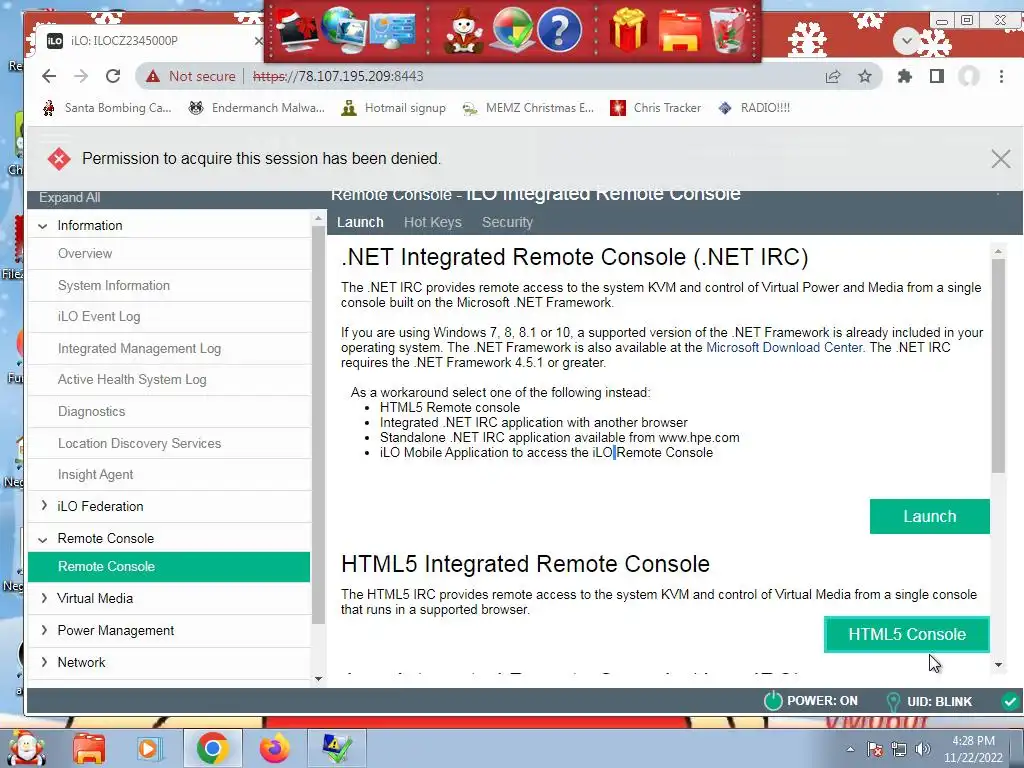
Task: Follow the Microsoft Download Center link
Action: 784,347
